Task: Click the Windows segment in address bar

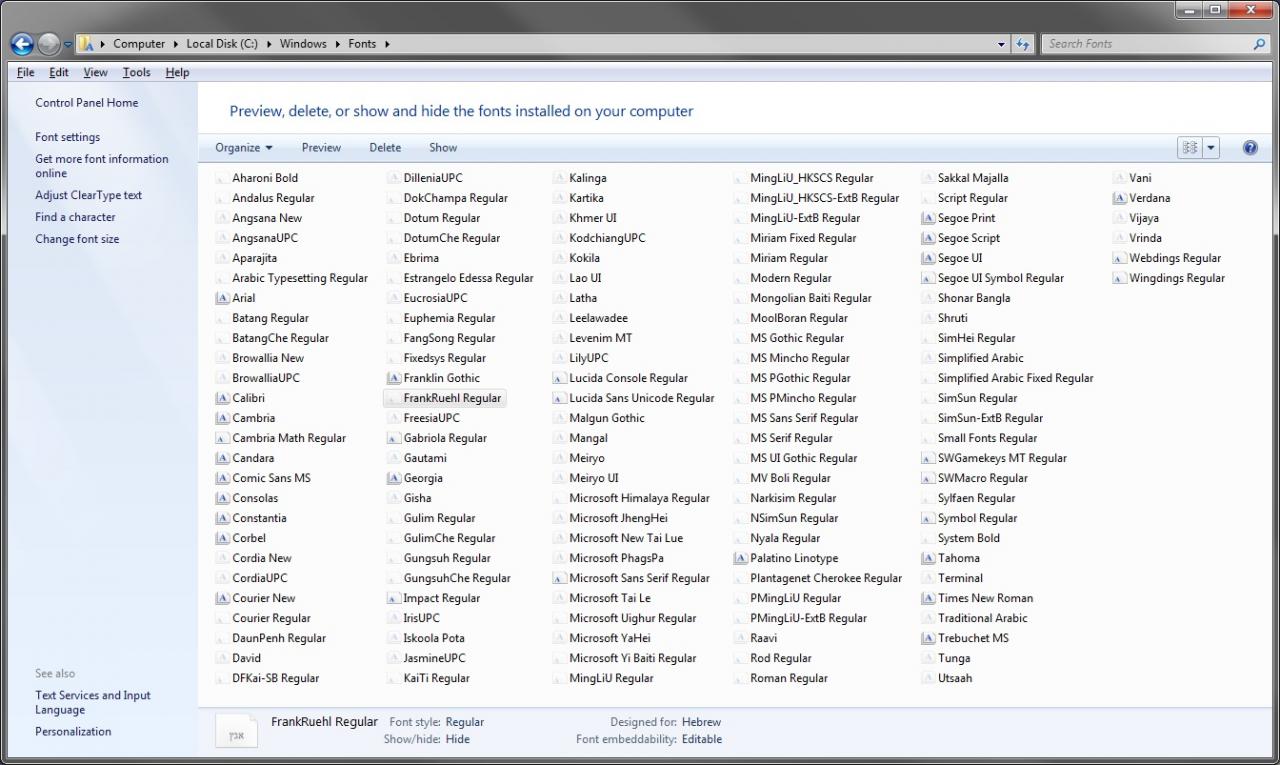Action: point(303,44)
